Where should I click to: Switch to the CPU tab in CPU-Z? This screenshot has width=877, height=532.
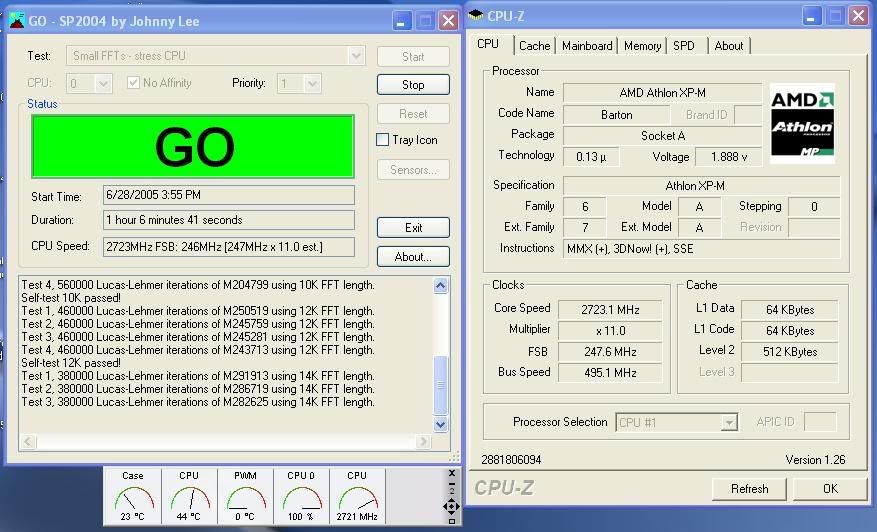[x=488, y=44]
